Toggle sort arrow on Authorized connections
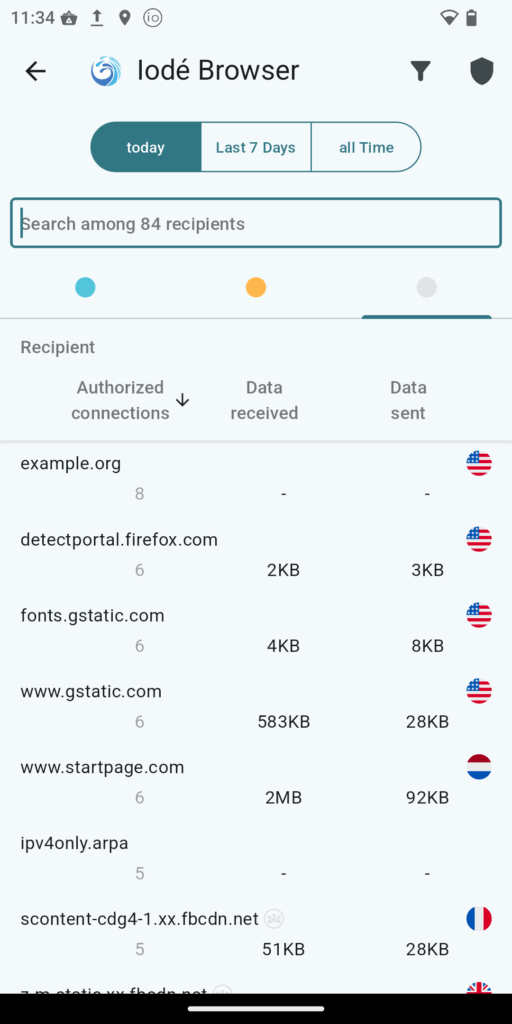This screenshot has height=1024, width=512. (x=183, y=400)
